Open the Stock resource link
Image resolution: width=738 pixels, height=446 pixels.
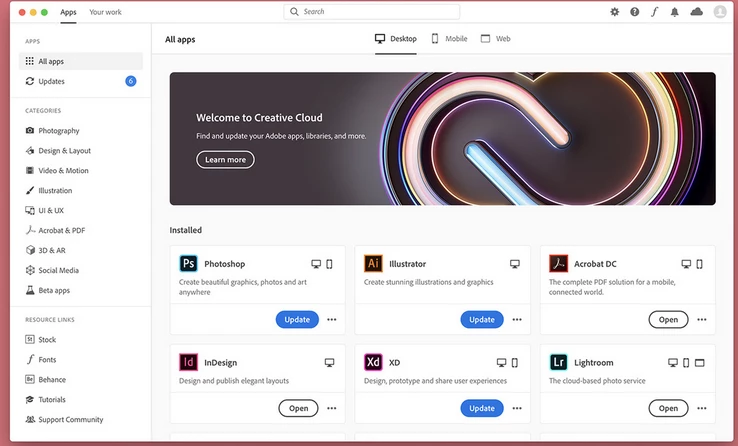pos(40,340)
